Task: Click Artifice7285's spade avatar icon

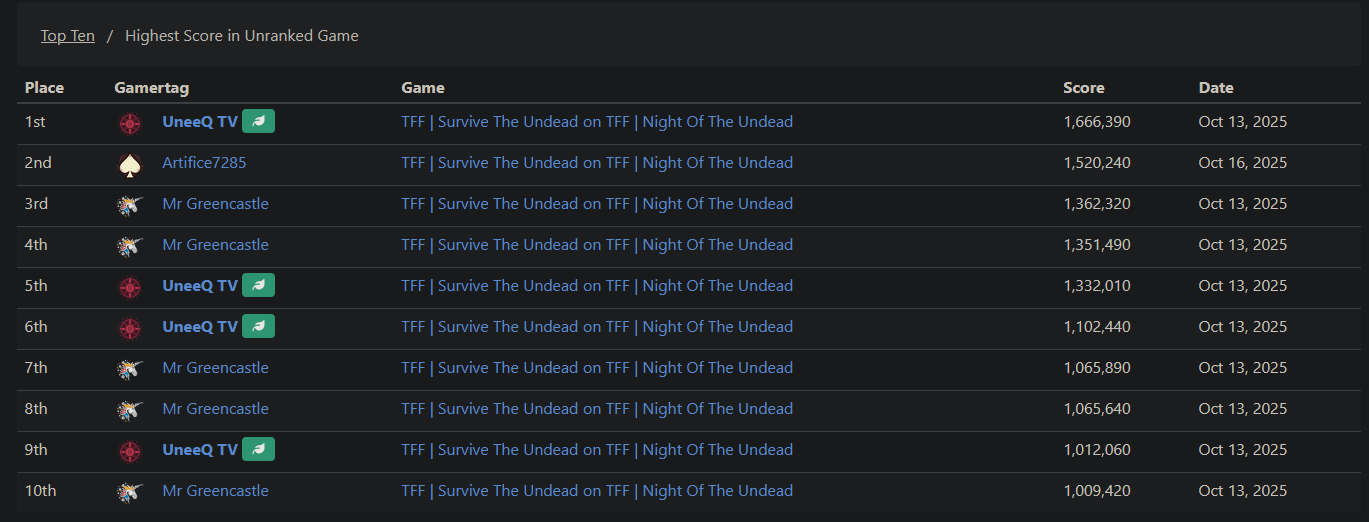Action: tap(129, 163)
